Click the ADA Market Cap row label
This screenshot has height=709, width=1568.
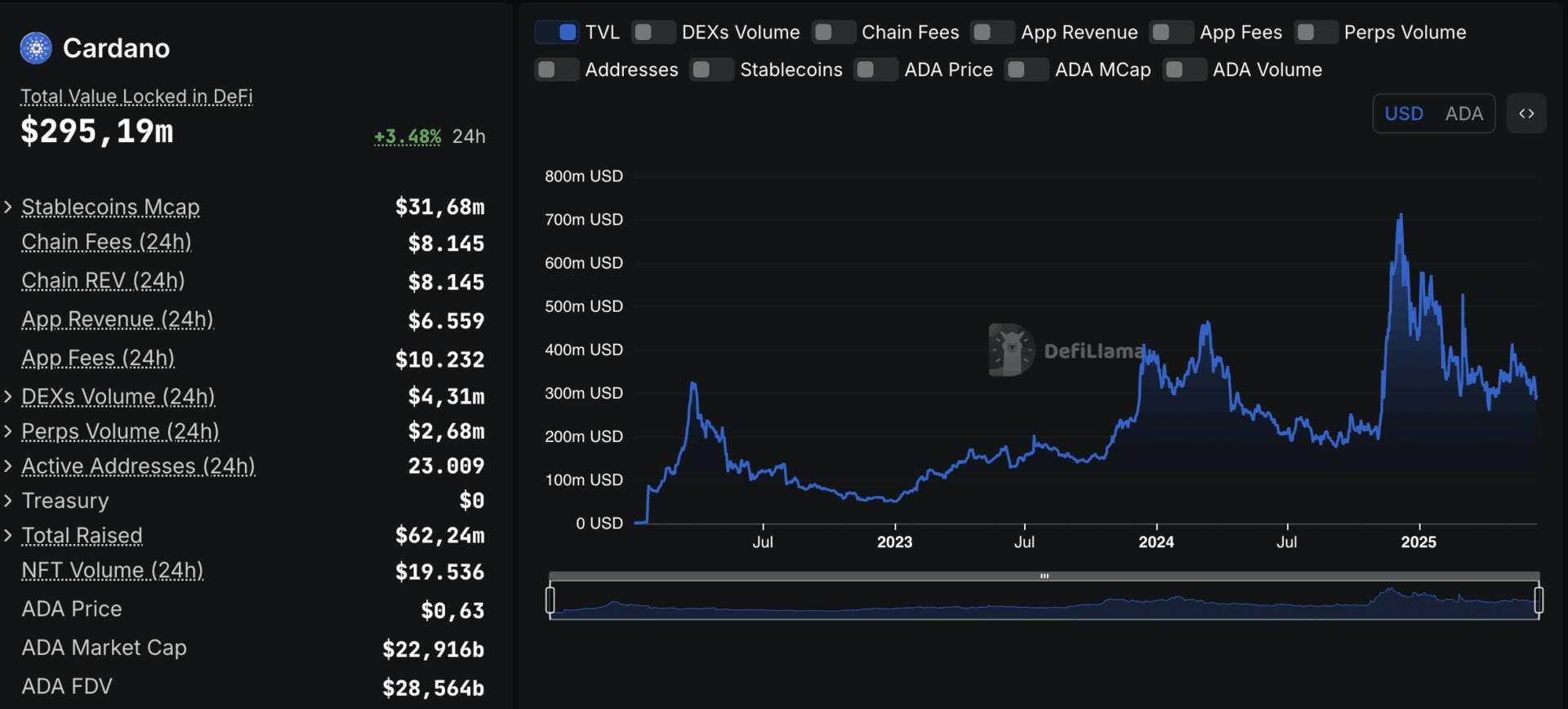[105, 648]
